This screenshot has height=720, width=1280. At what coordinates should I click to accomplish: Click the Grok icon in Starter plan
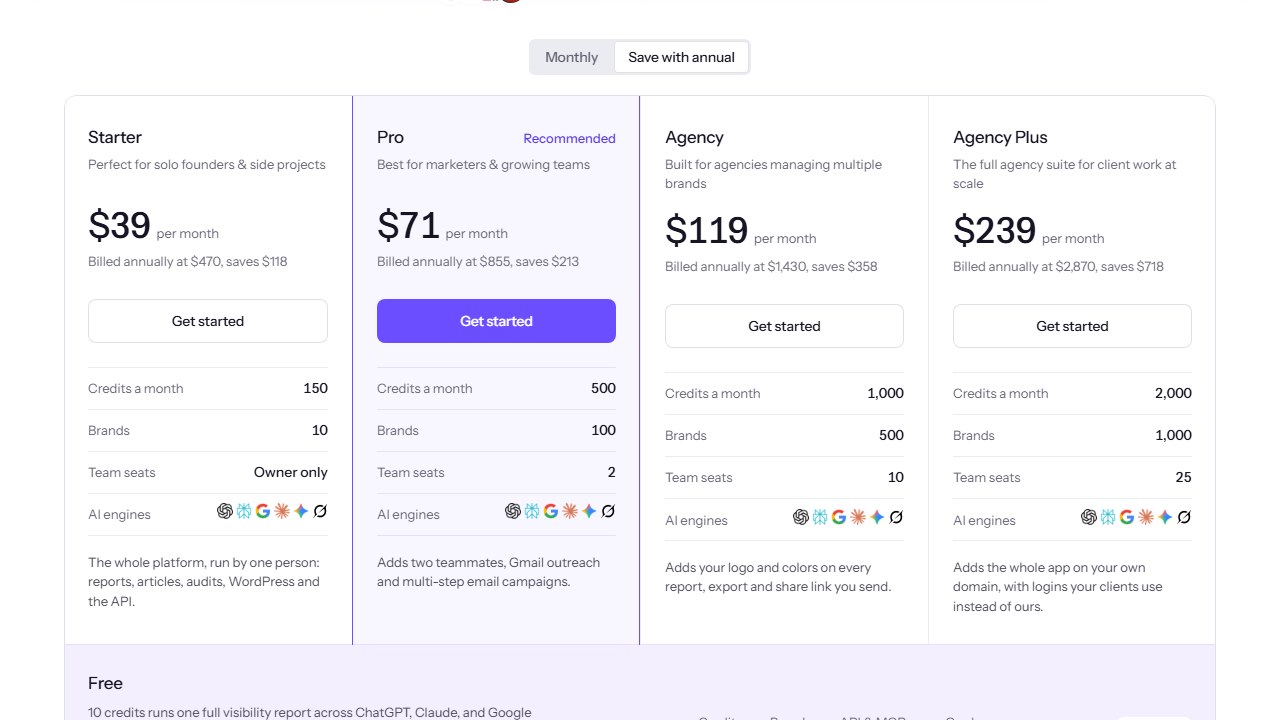[x=320, y=511]
